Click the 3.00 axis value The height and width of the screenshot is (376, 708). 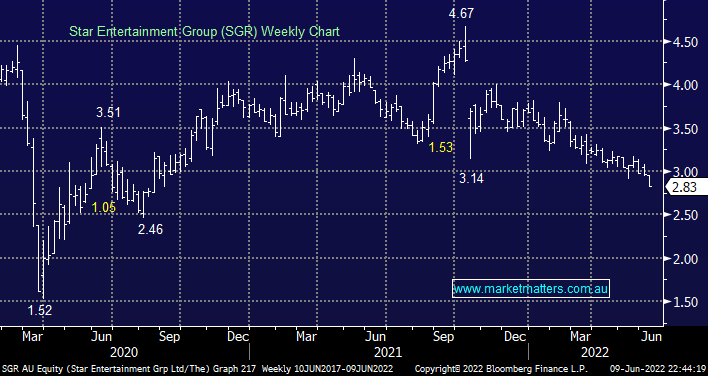pos(685,172)
